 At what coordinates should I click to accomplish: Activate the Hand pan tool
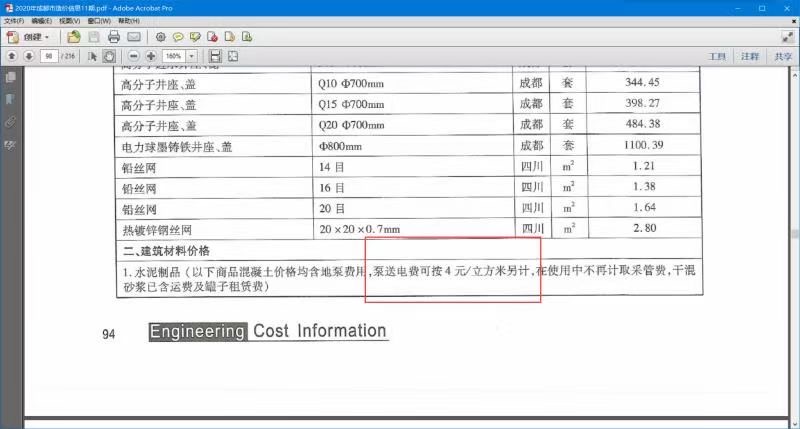coord(109,56)
